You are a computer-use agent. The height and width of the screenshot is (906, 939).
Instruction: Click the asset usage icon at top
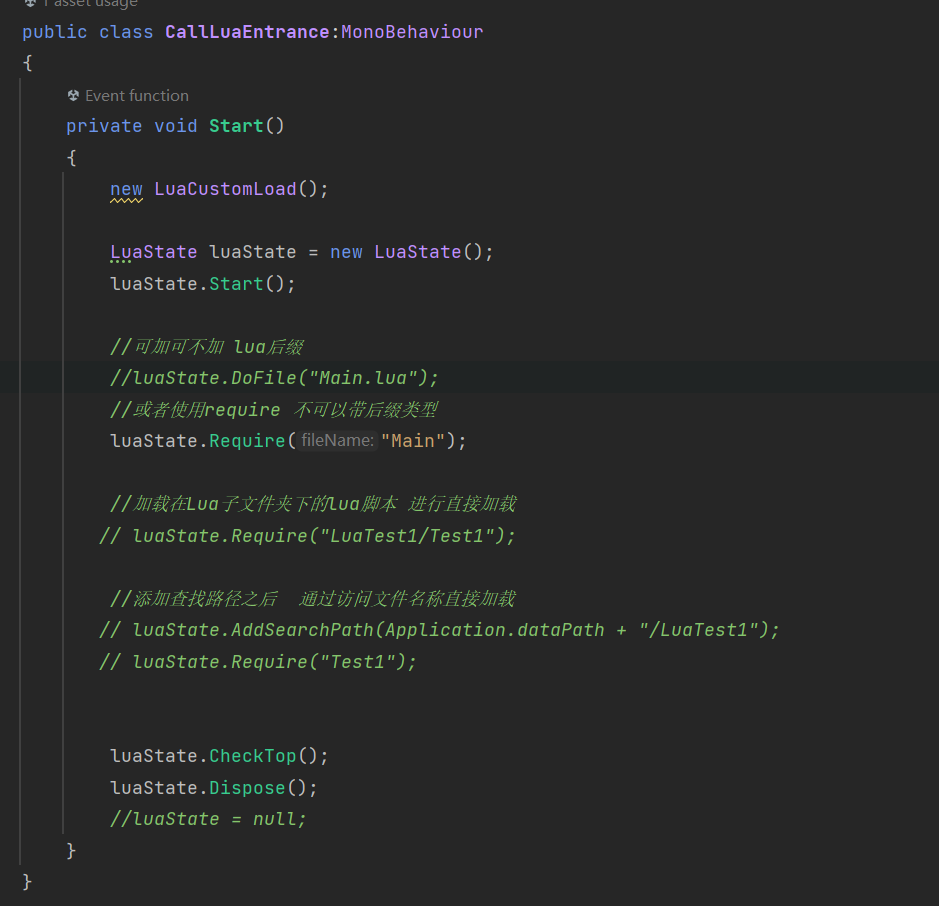click(30, 3)
